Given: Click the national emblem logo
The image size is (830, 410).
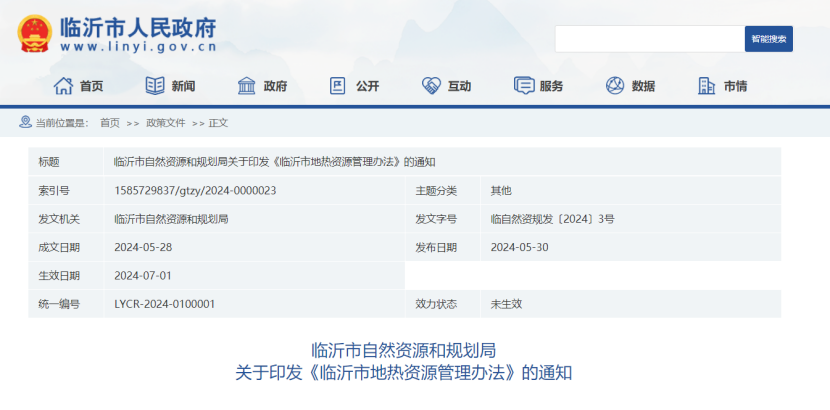Looking at the screenshot, I should tap(35, 34).
